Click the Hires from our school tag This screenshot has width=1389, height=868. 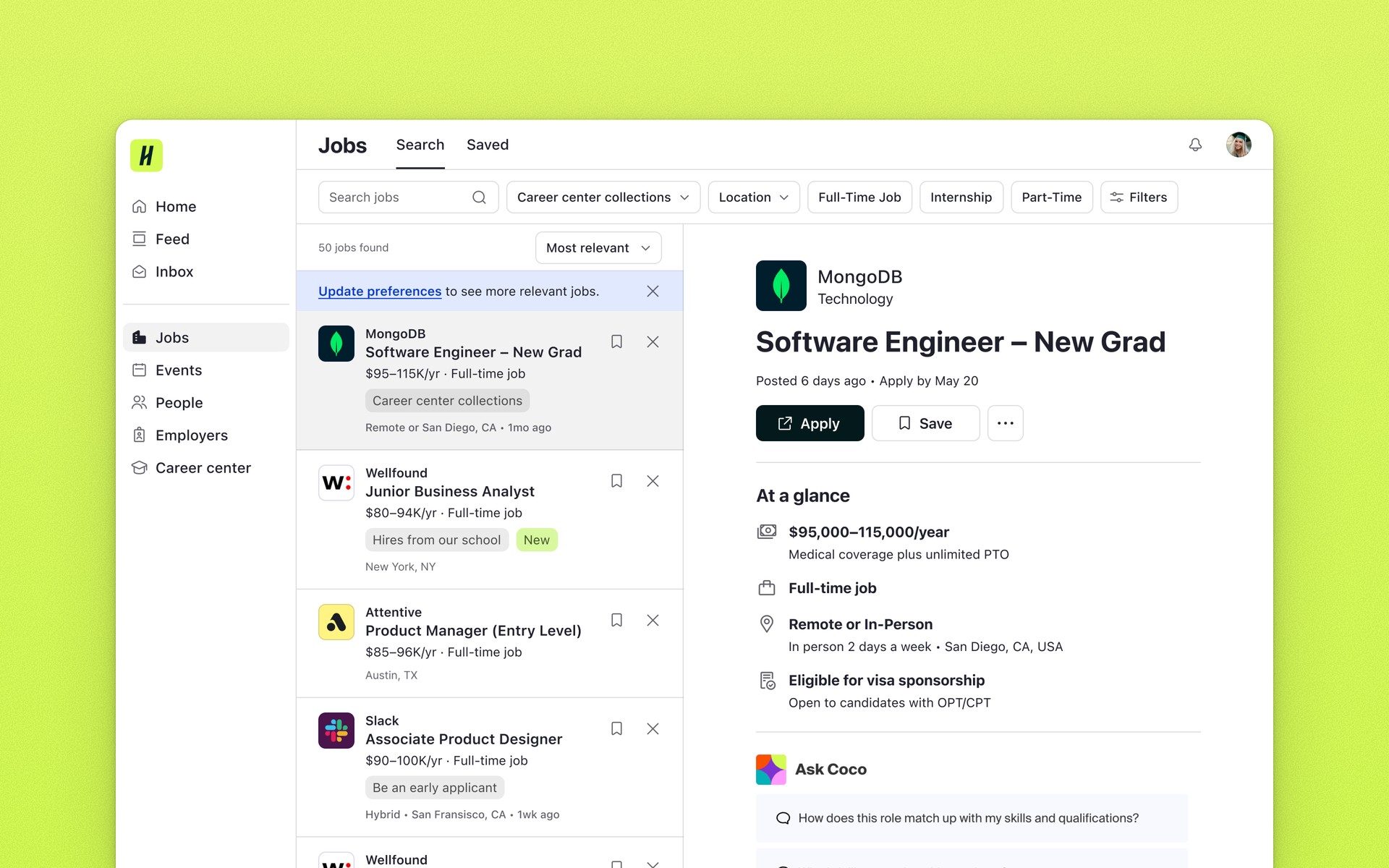tap(437, 540)
